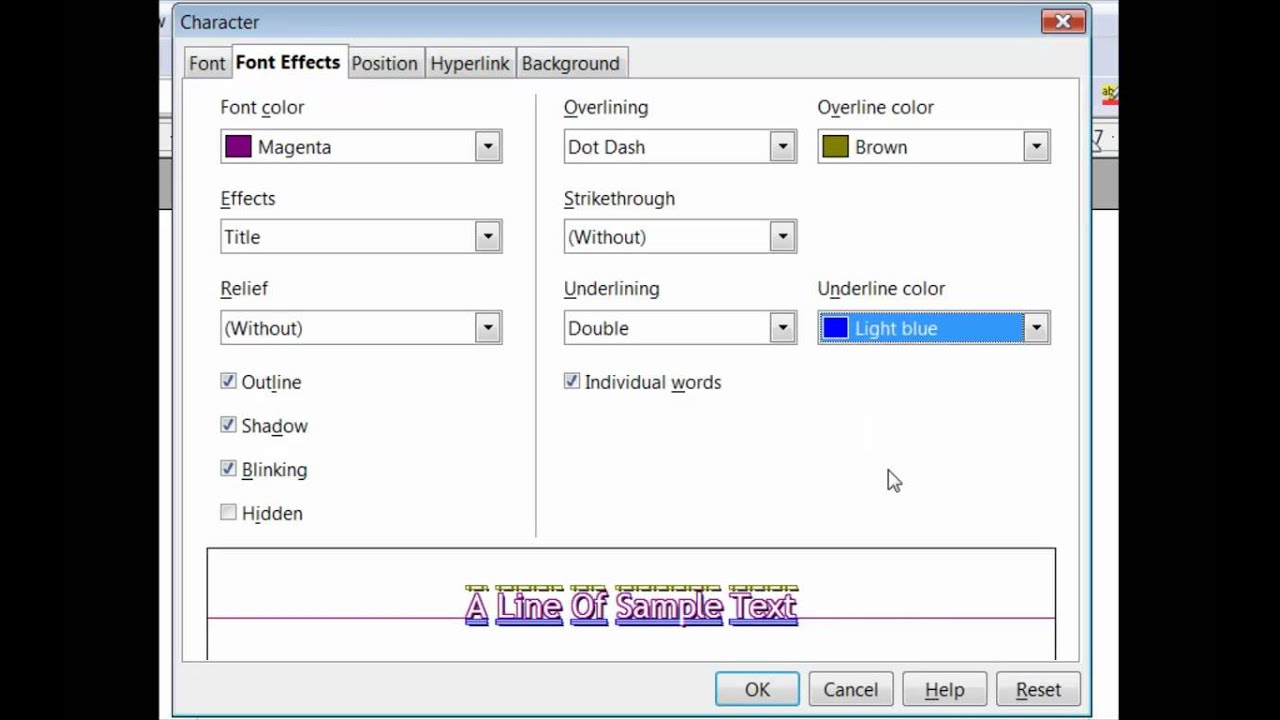This screenshot has width=1280, height=720.
Task: Click the Brown overline color swatch
Action: coord(835,147)
